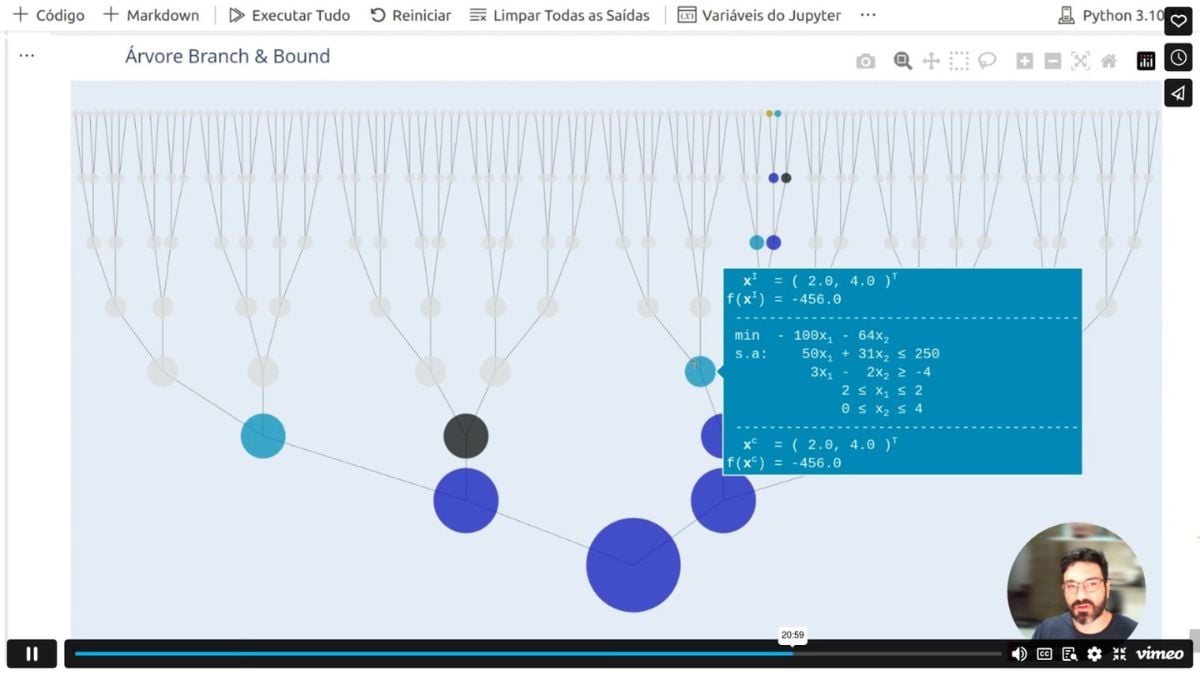Choose the box select tool
The width and height of the screenshot is (1200, 675).
(959, 61)
